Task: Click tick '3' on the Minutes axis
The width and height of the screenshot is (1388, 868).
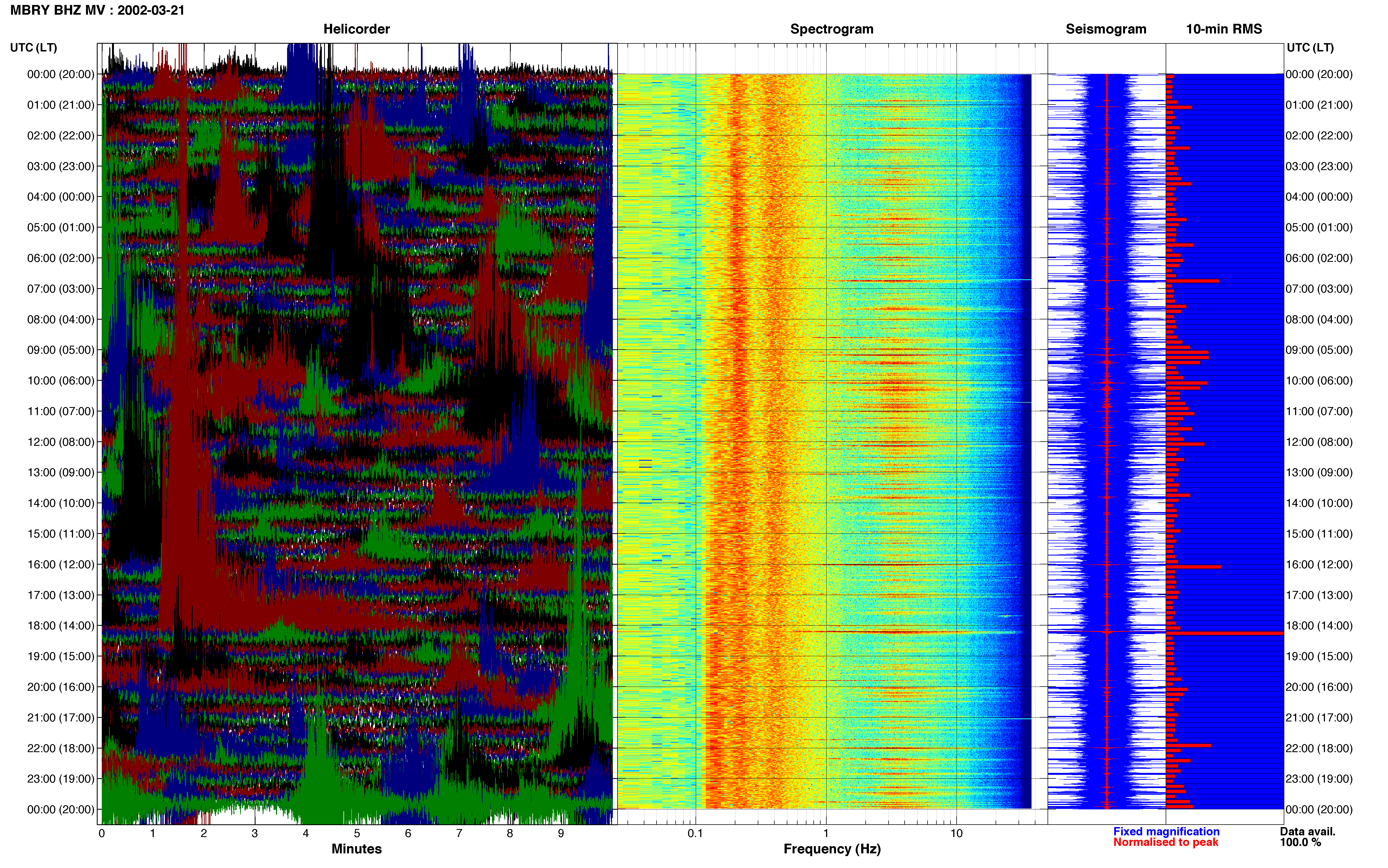Action: (255, 833)
